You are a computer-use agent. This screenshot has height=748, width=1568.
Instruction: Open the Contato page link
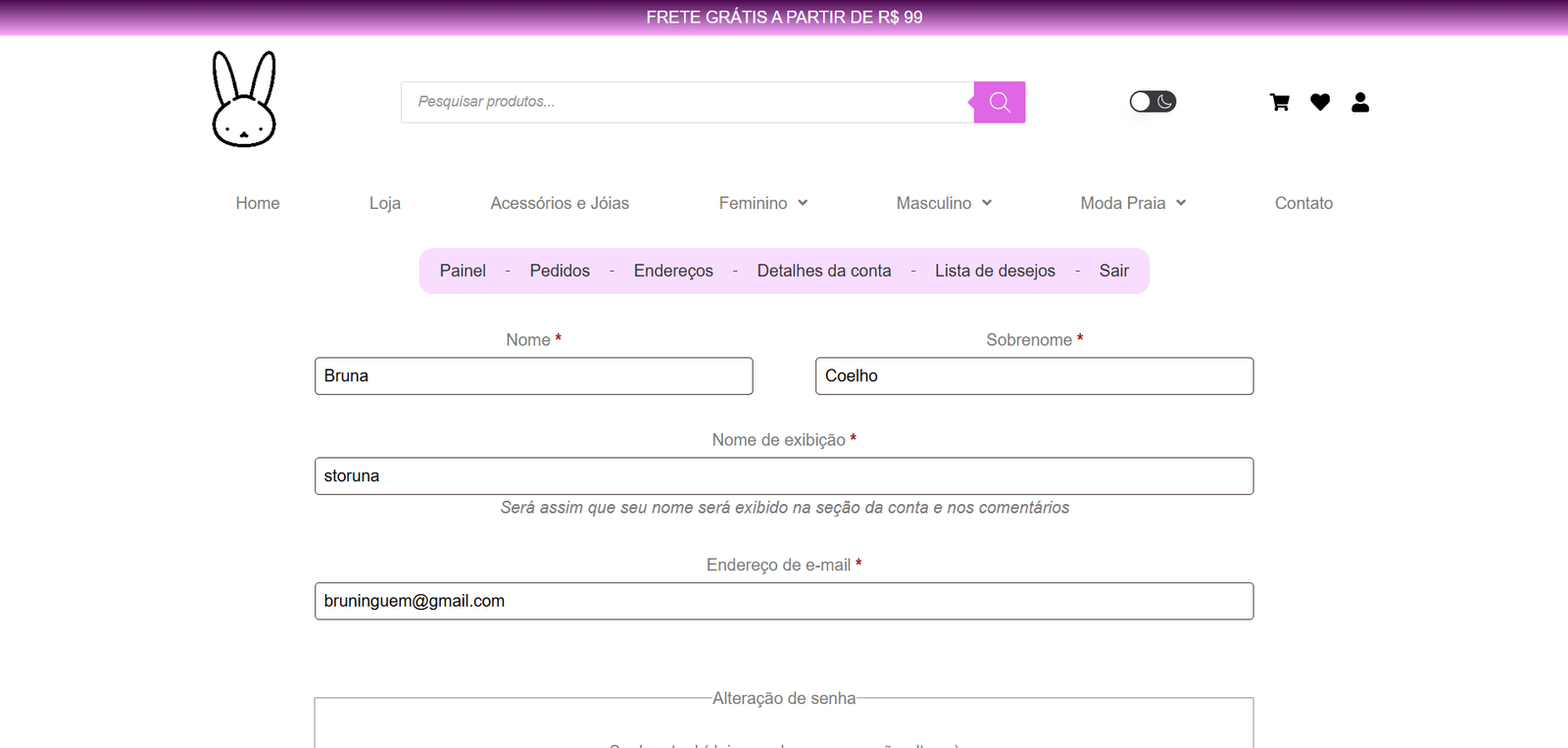coord(1303,203)
